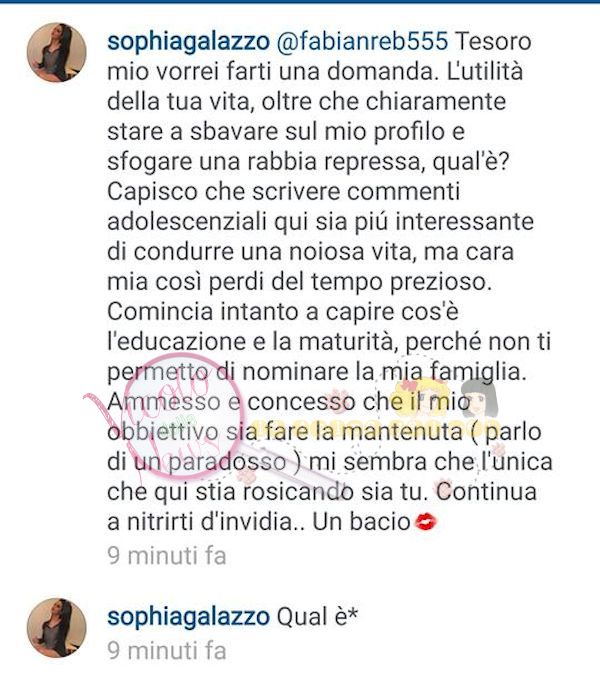Click the word "Tesoro" in the comment
The height and width of the screenshot is (677, 600).
[x=493, y=41]
